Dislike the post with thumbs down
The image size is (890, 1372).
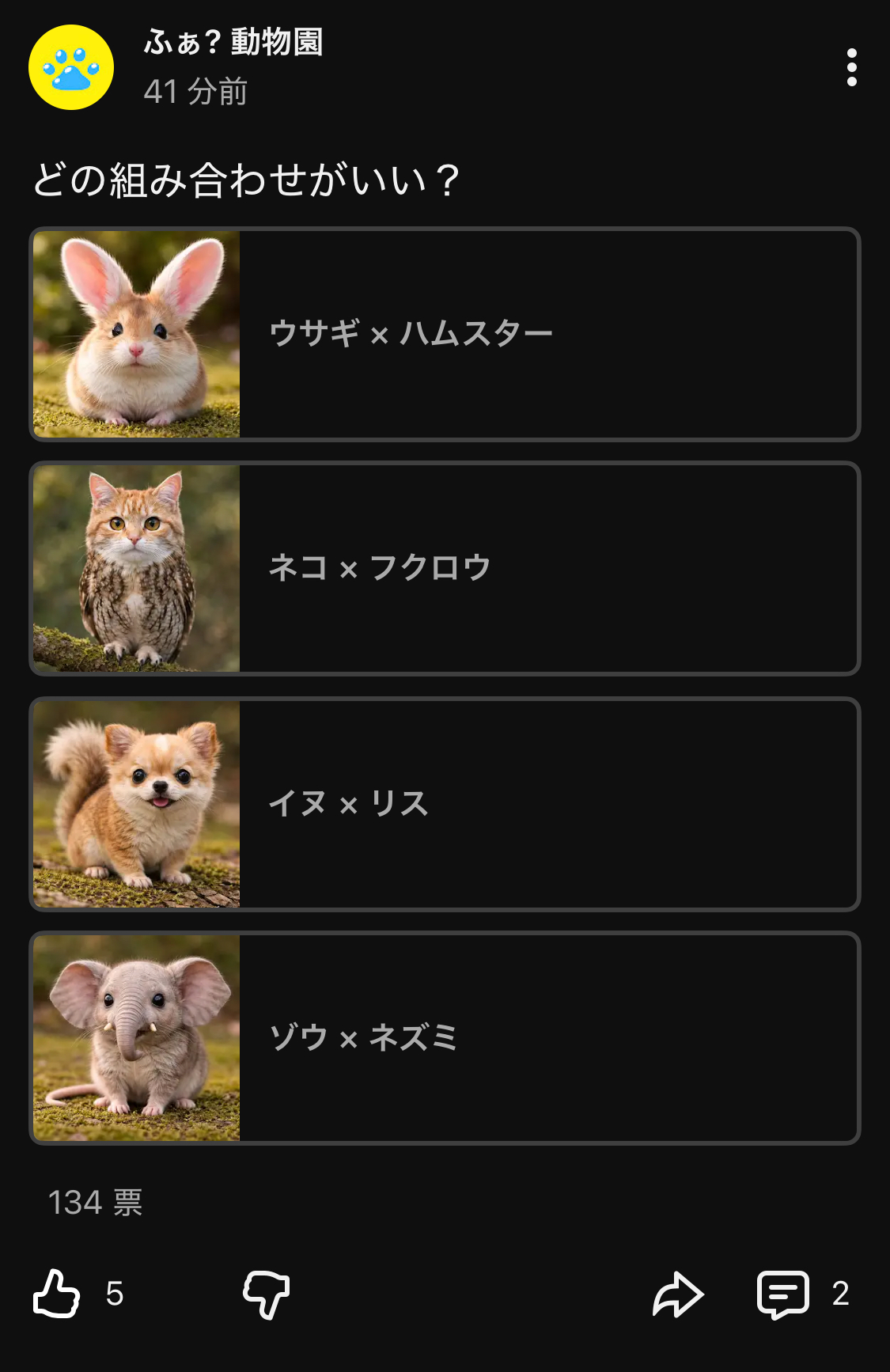pos(266,1294)
